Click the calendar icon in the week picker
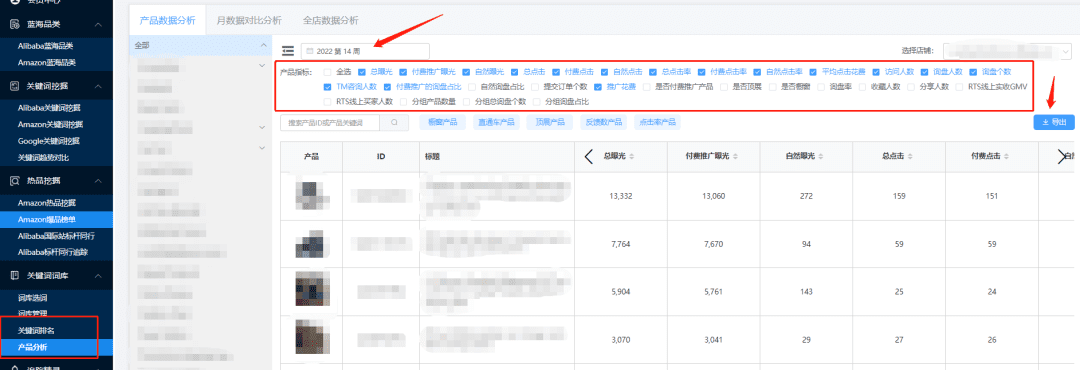Viewport: 1080px width, 370px height. (x=309, y=51)
